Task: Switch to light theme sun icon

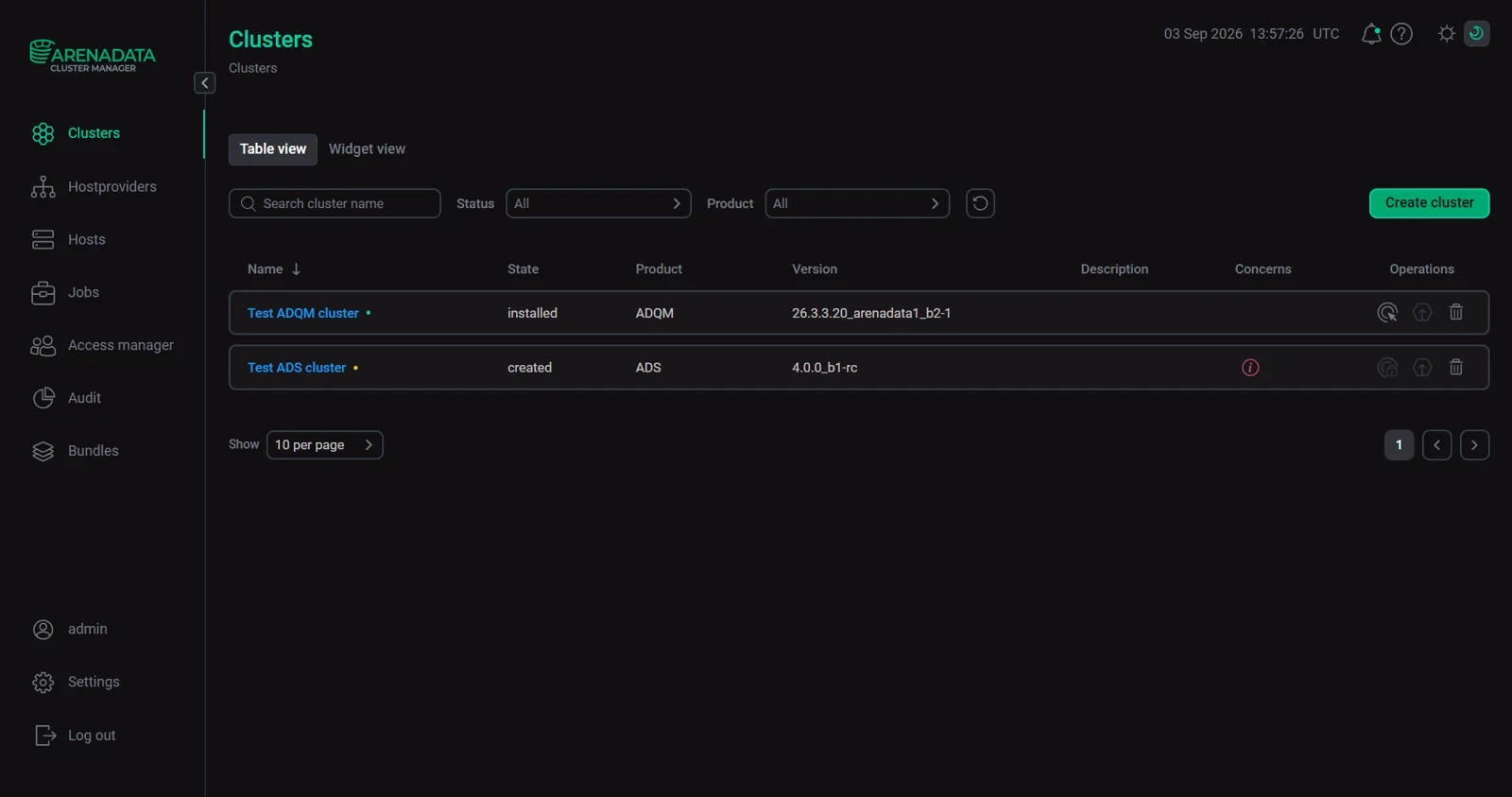Action: [x=1446, y=34]
